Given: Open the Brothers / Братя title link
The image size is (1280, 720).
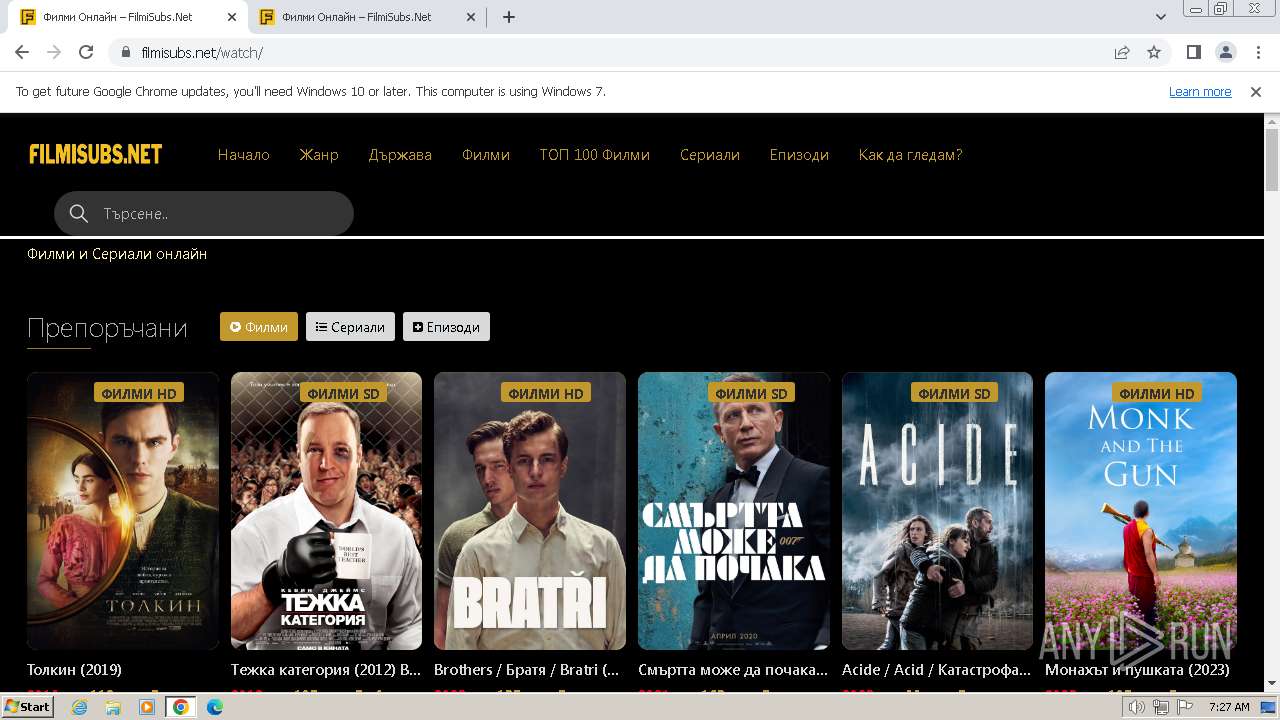Looking at the screenshot, I should 527,669.
